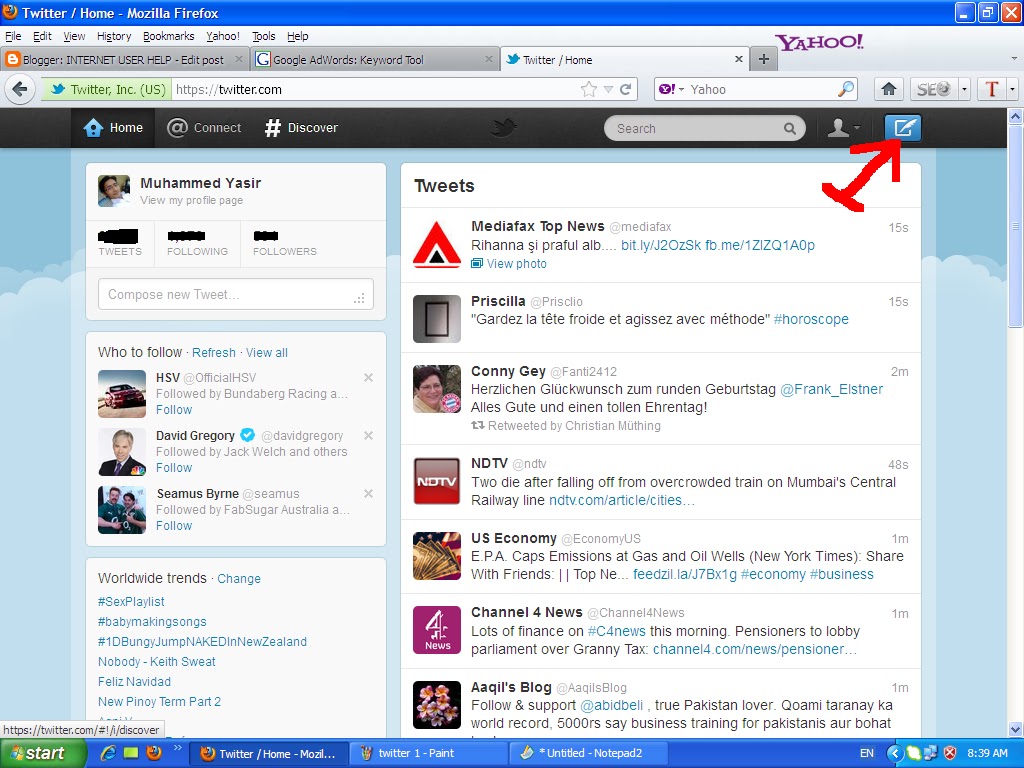
Task: Click View my profile page link
Action: pos(191,200)
